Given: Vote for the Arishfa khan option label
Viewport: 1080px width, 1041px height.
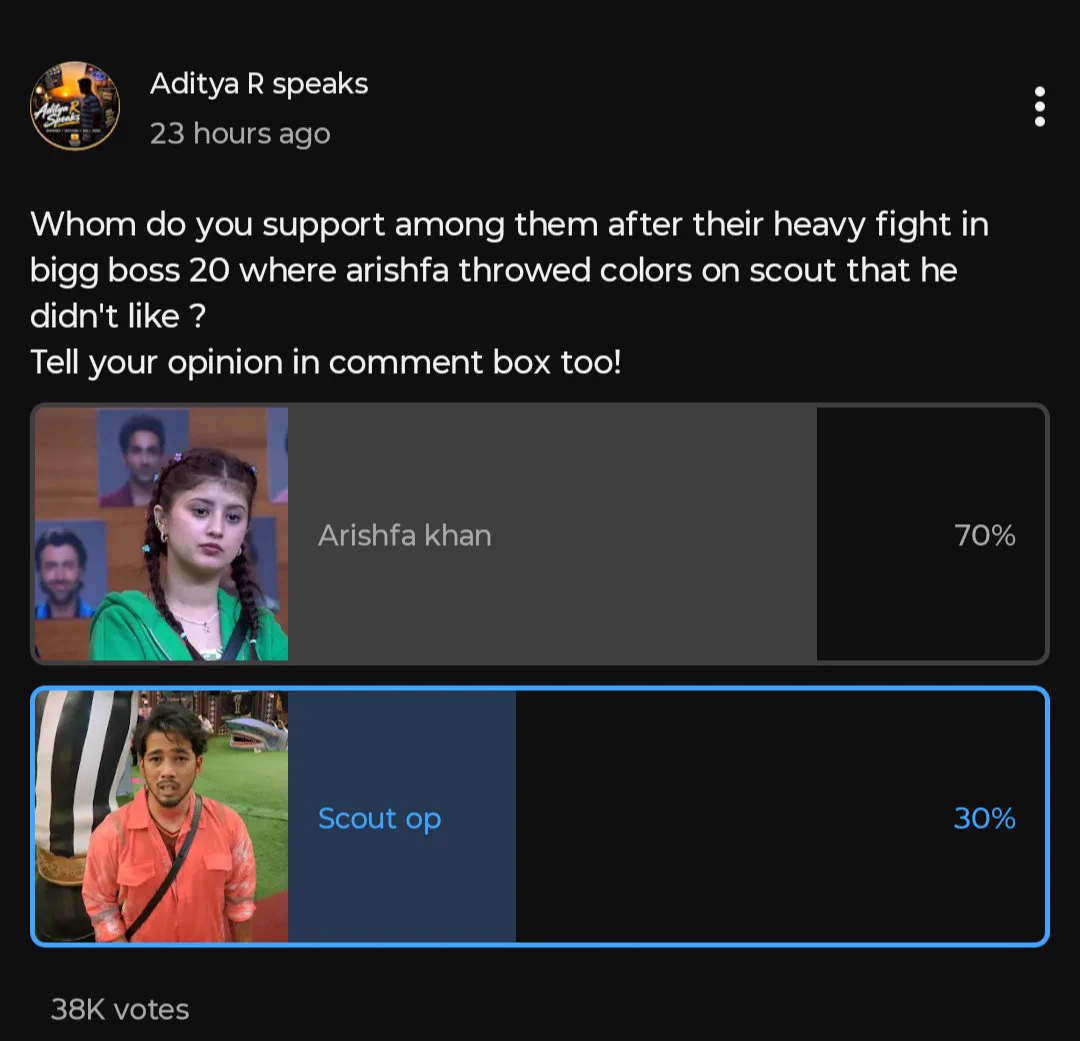Looking at the screenshot, I should tap(404, 535).
